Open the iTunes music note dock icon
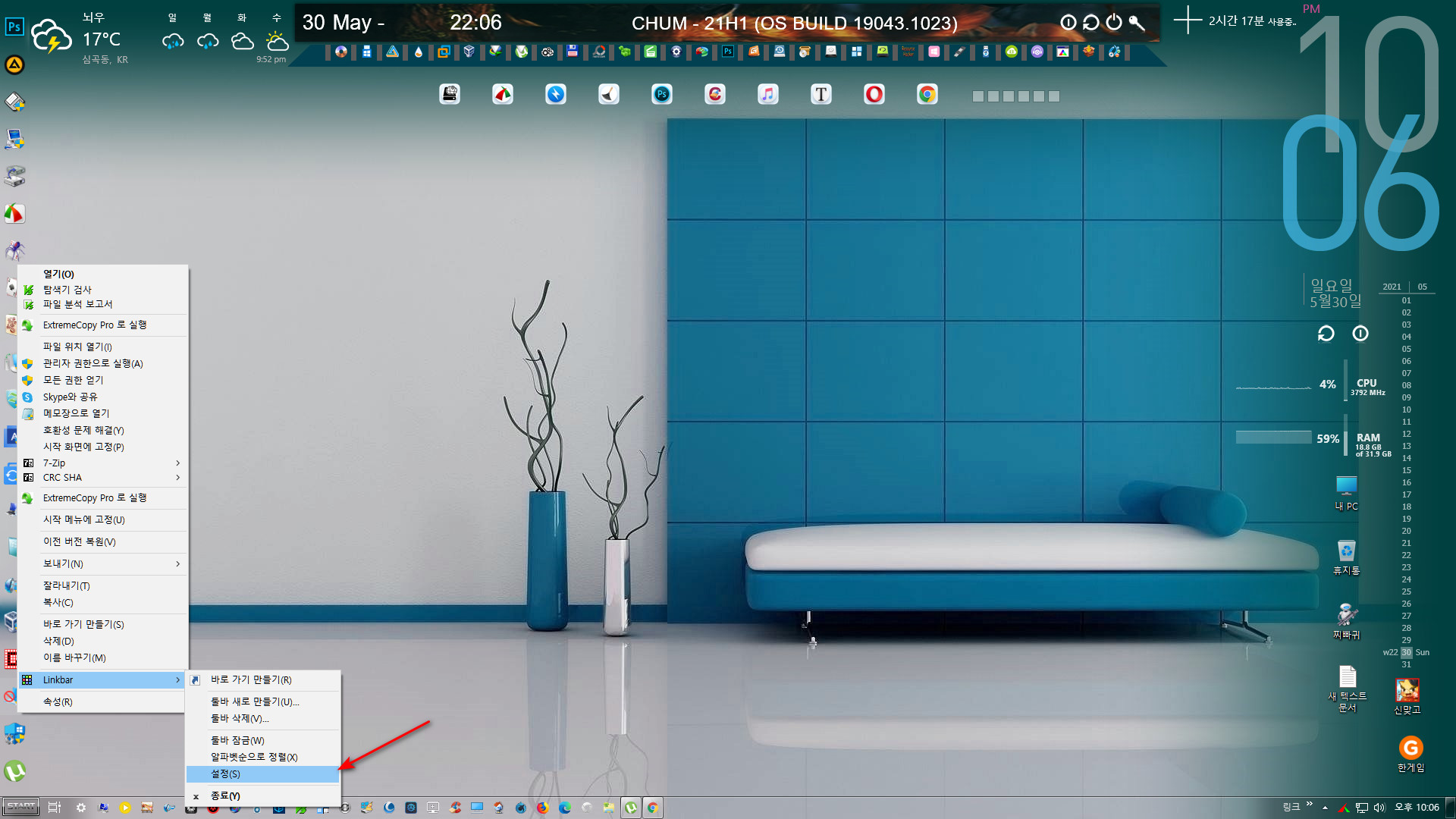The height and width of the screenshot is (819, 1456). [768, 94]
